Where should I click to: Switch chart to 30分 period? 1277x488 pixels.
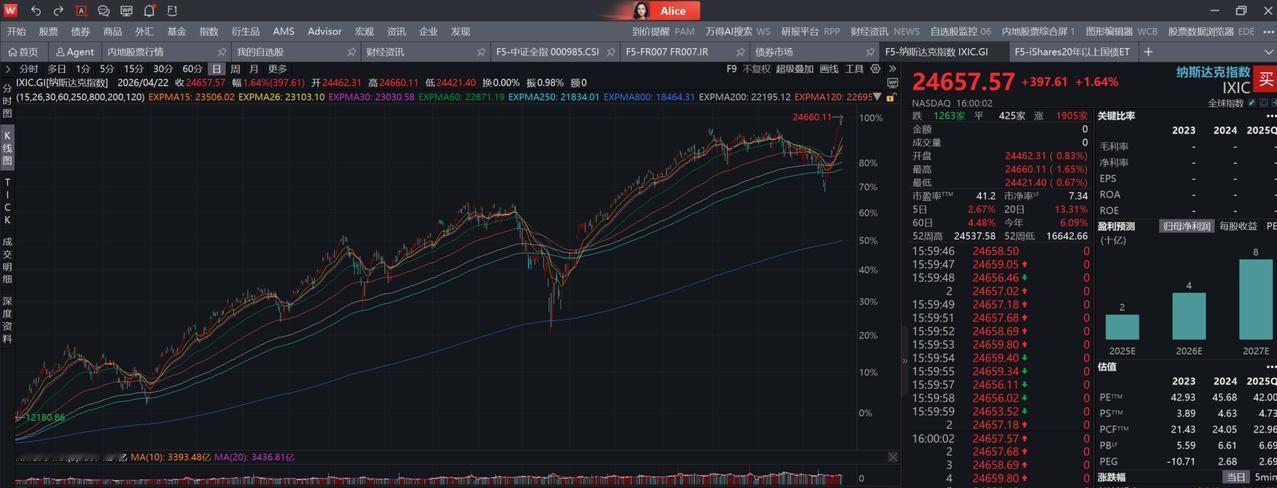click(x=163, y=69)
